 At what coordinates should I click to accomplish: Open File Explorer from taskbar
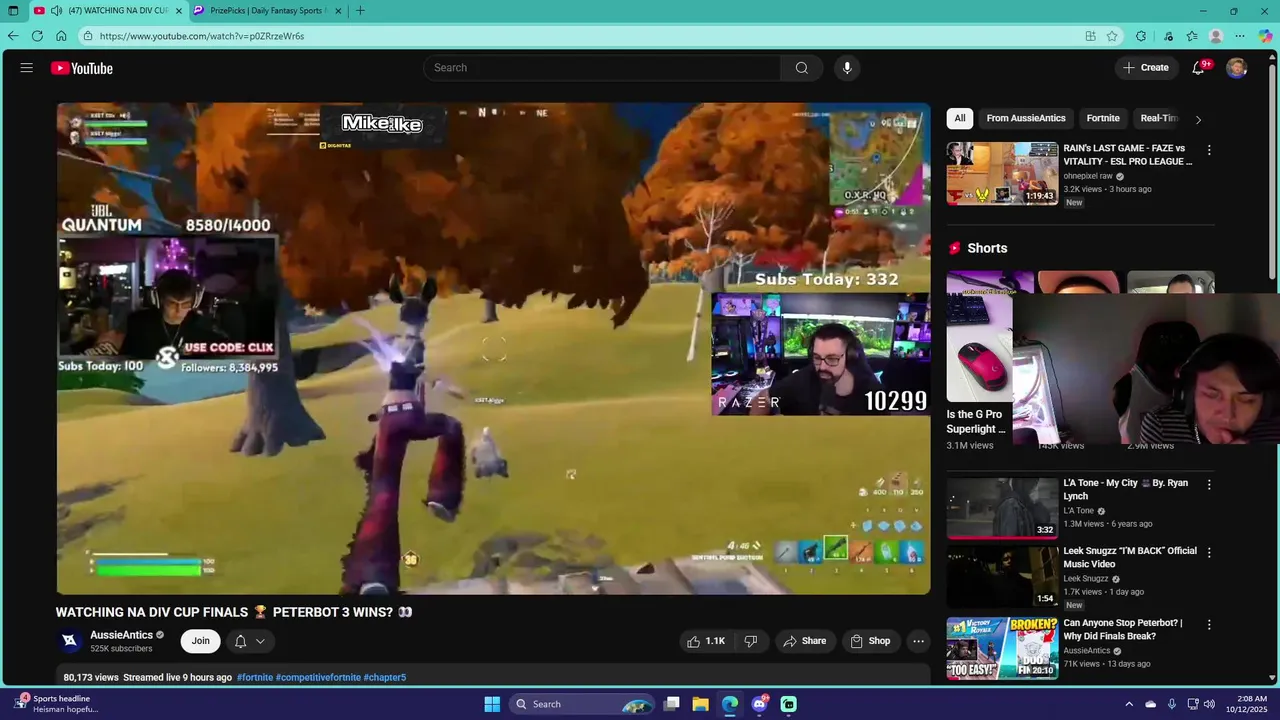[701, 704]
